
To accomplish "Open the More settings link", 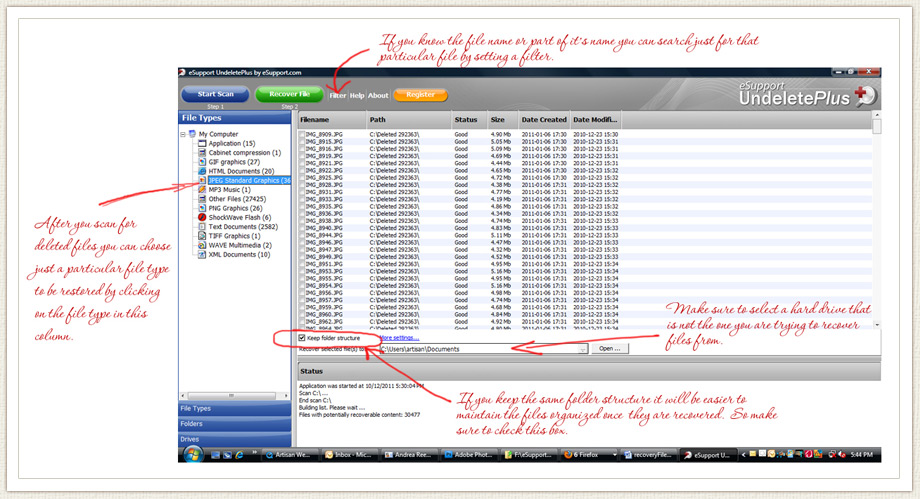I will pyautogui.click(x=399, y=338).
